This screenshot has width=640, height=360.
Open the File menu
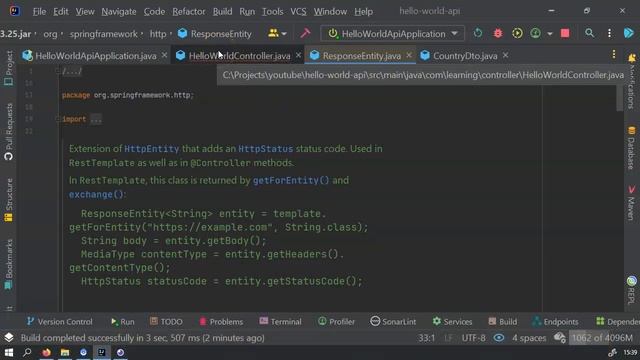39,11
